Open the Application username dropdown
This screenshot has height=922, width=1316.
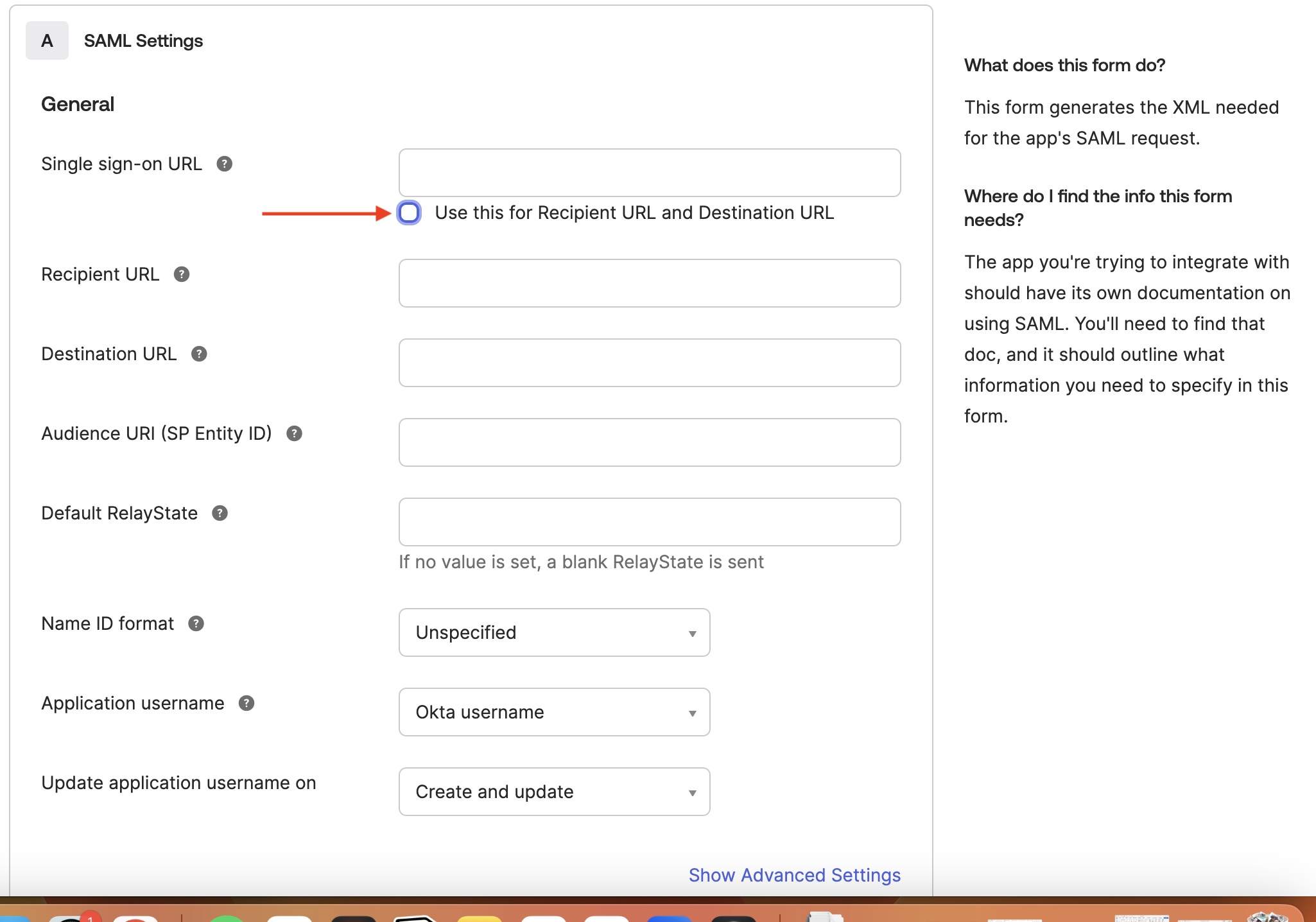[x=554, y=711]
